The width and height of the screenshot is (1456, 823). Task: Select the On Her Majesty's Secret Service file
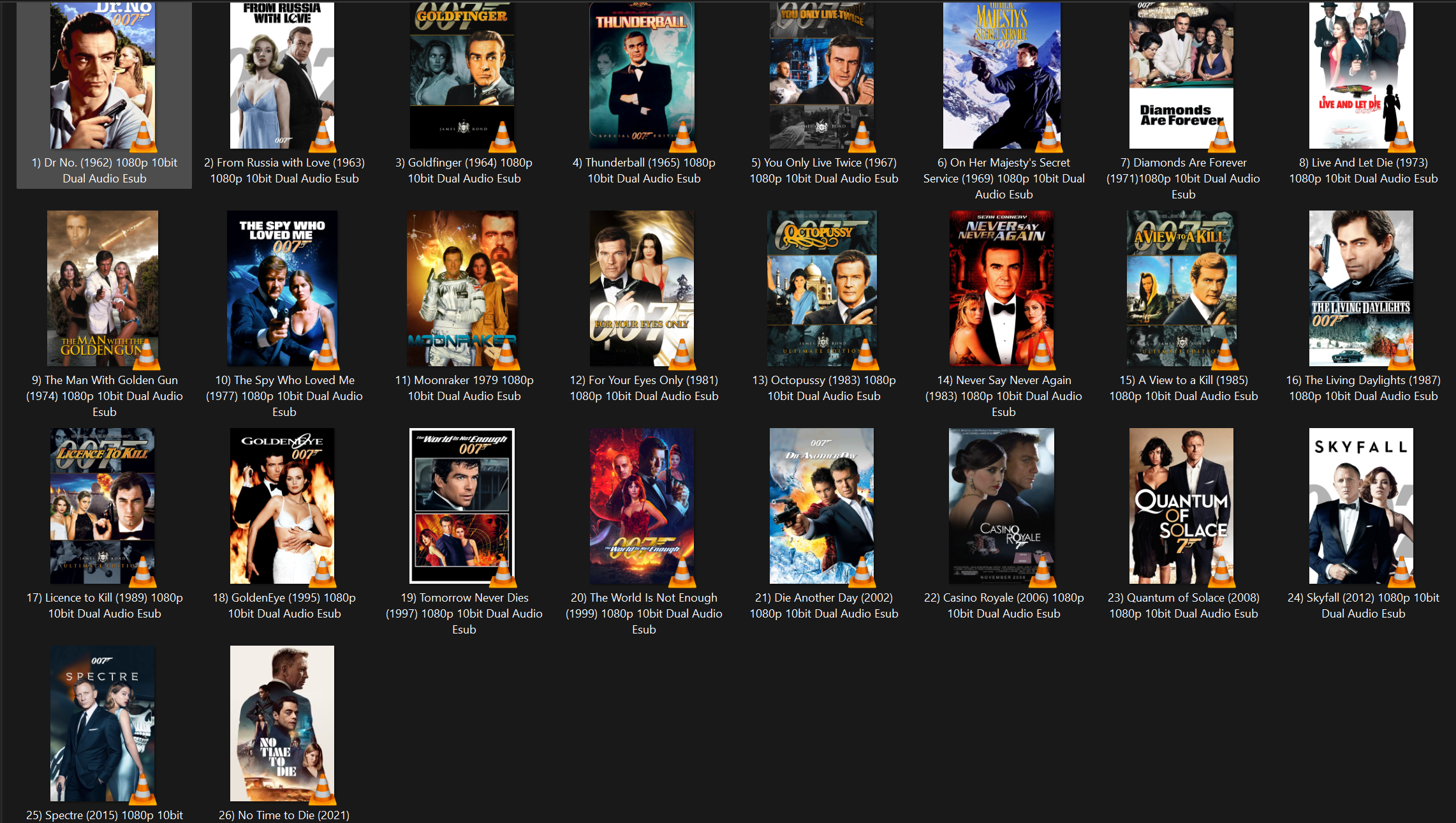(x=1003, y=178)
